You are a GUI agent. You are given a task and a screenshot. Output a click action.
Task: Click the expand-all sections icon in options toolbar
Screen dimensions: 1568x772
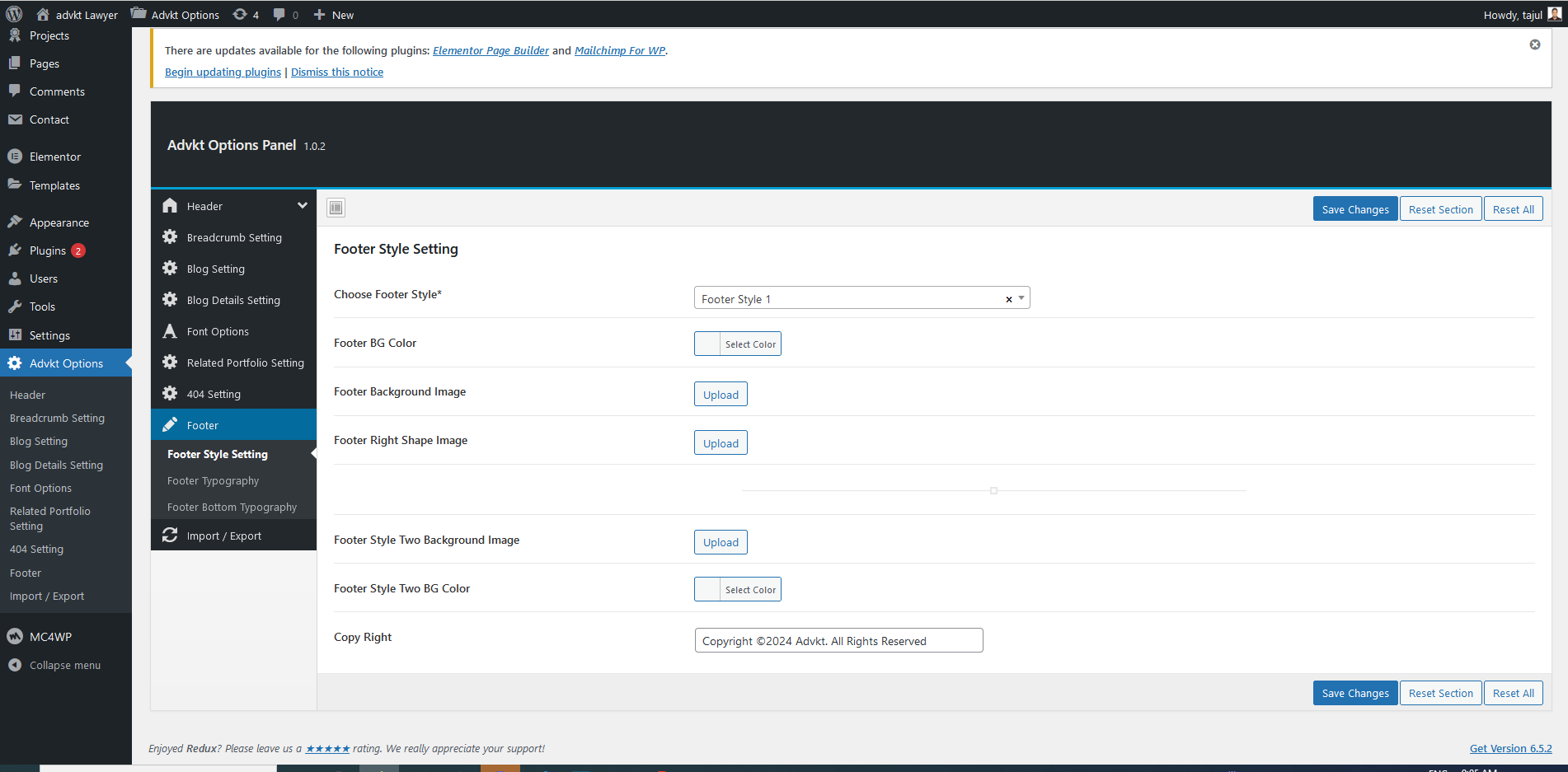pyautogui.click(x=336, y=208)
